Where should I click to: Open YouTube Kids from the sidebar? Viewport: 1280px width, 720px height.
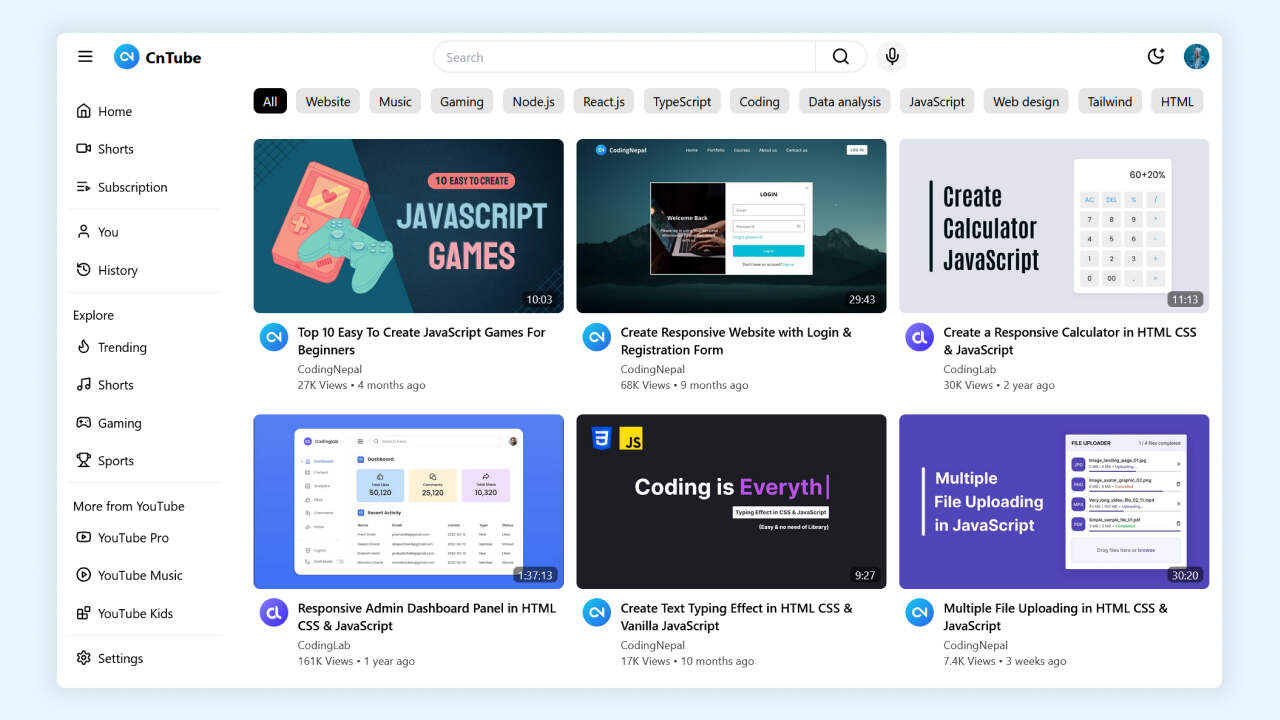point(135,613)
